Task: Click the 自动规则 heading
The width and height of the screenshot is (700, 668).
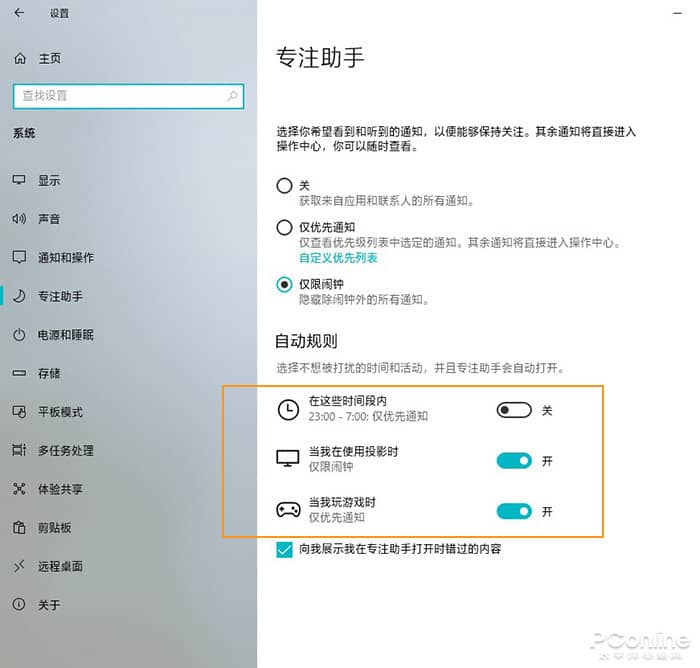Action: [x=306, y=341]
